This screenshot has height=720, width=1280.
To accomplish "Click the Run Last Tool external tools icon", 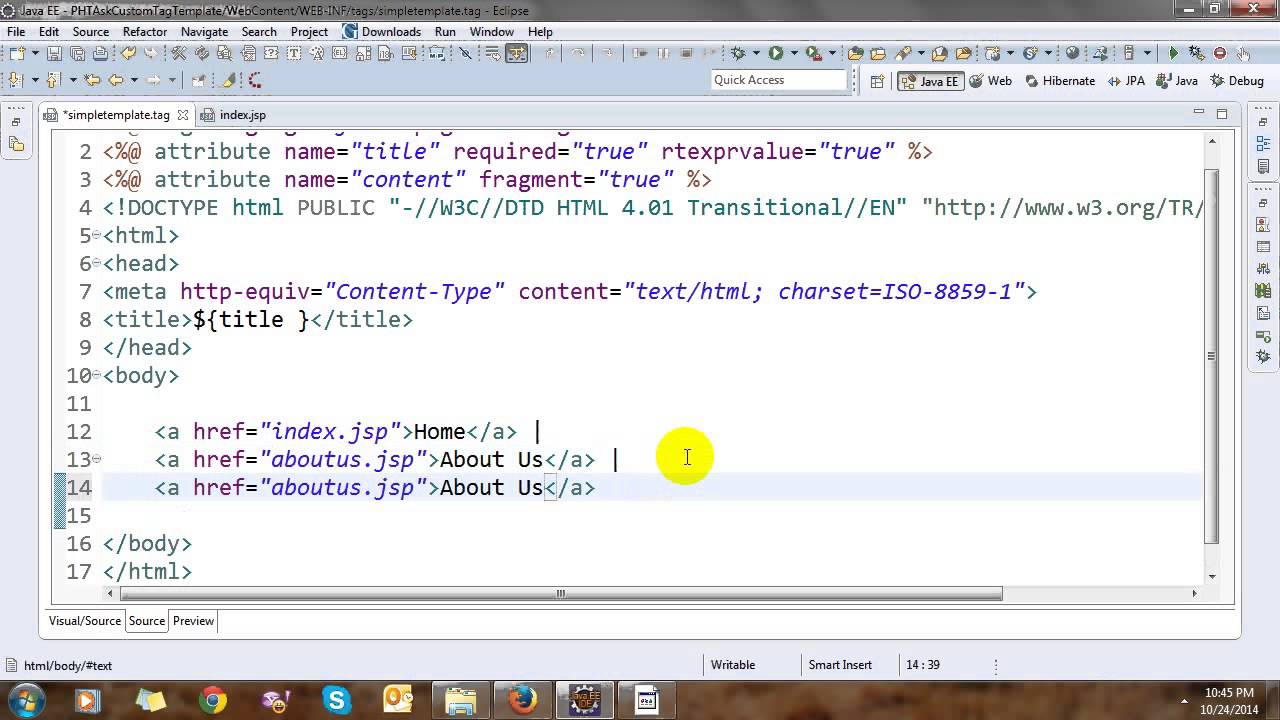I will (x=813, y=53).
